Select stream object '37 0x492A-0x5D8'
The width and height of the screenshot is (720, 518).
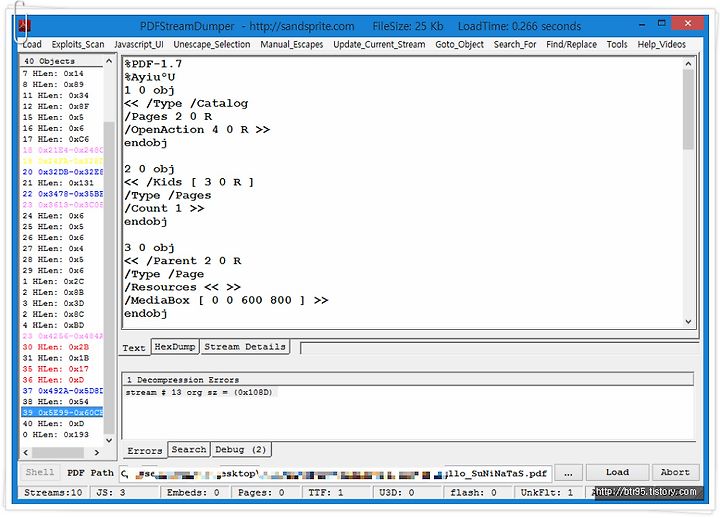tap(62, 391)
